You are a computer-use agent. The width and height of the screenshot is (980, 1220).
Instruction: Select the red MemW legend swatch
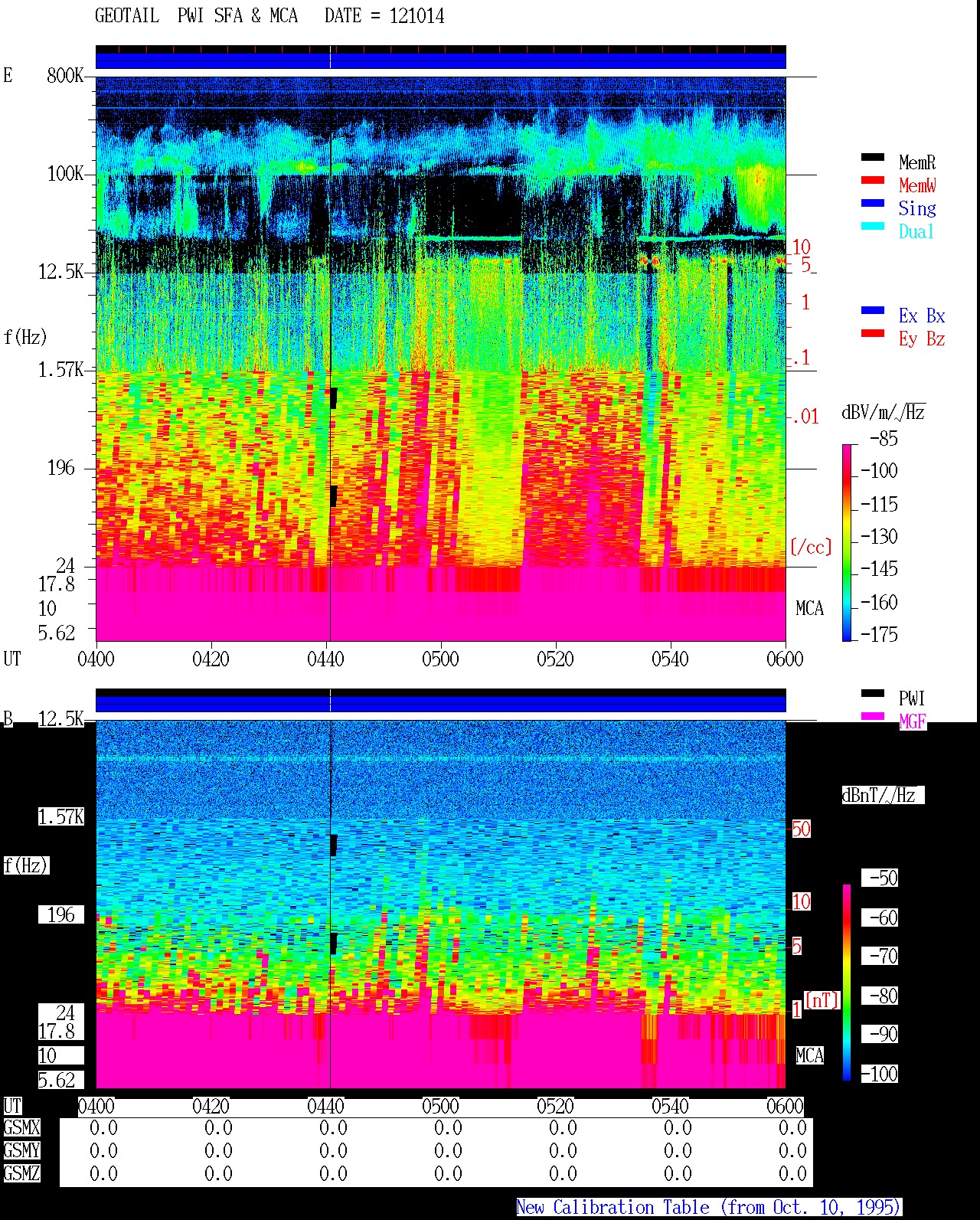873,180
